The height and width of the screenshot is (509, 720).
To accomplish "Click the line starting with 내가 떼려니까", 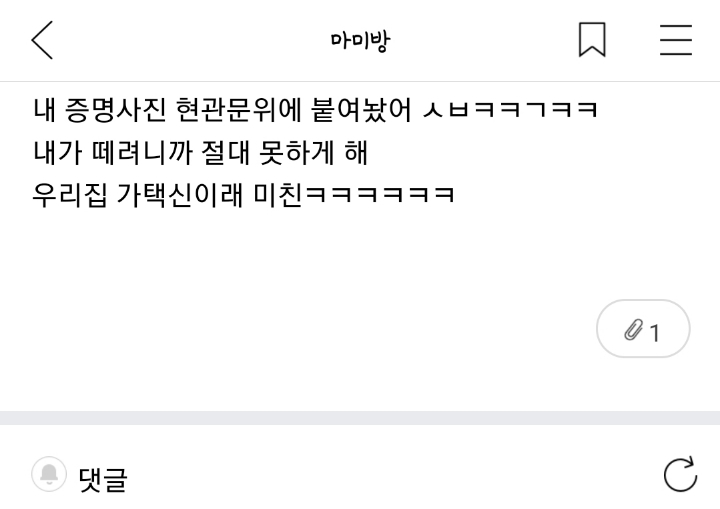I will coord(201,153).
